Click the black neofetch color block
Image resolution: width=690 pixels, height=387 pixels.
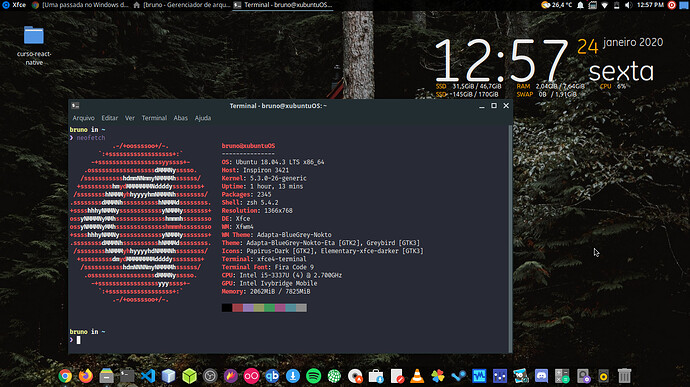pyautogui.click(x=227, y=308)
